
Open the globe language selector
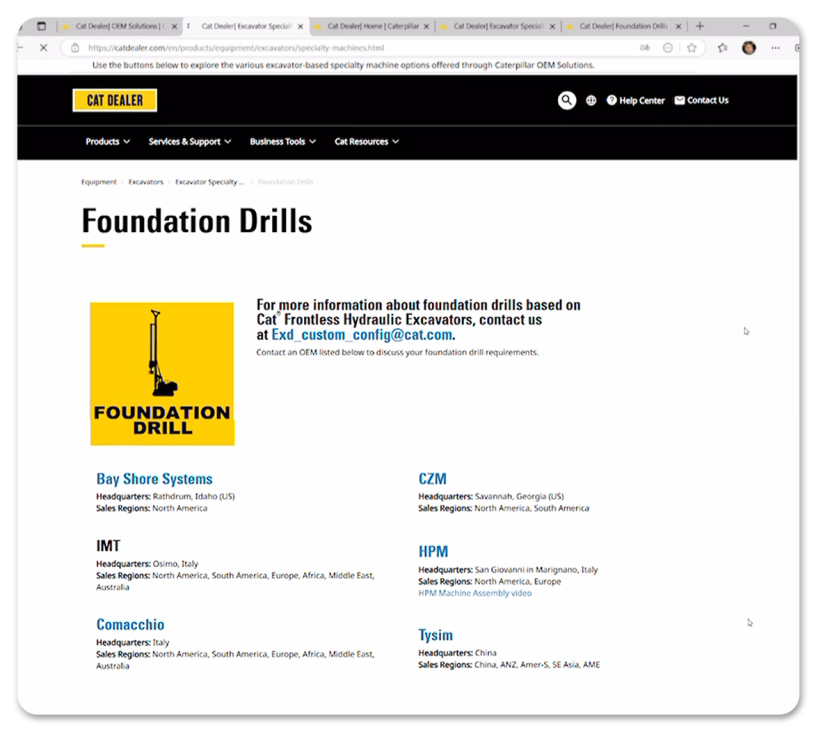coord(591,100)
